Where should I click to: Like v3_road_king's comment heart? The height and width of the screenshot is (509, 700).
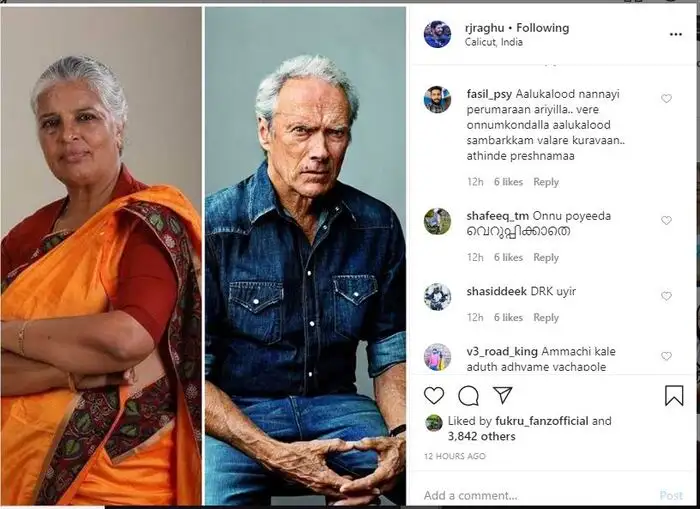coord(666,356)
